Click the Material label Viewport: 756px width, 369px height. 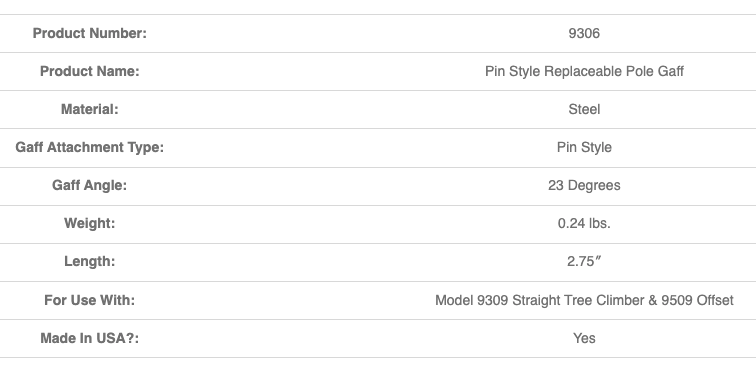pos(90,109)
